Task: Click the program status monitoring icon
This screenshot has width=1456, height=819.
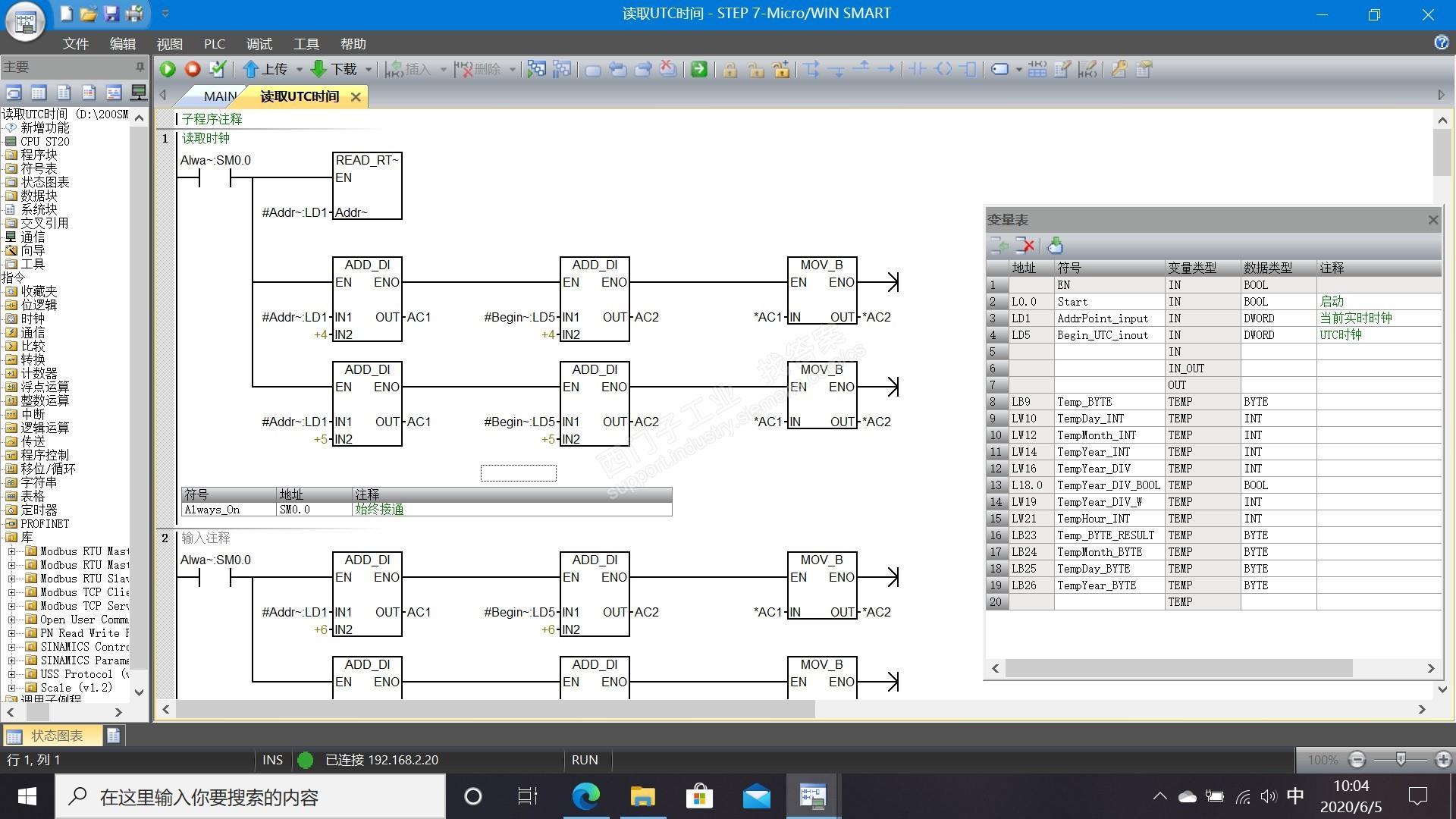Action: pos(536,70)
